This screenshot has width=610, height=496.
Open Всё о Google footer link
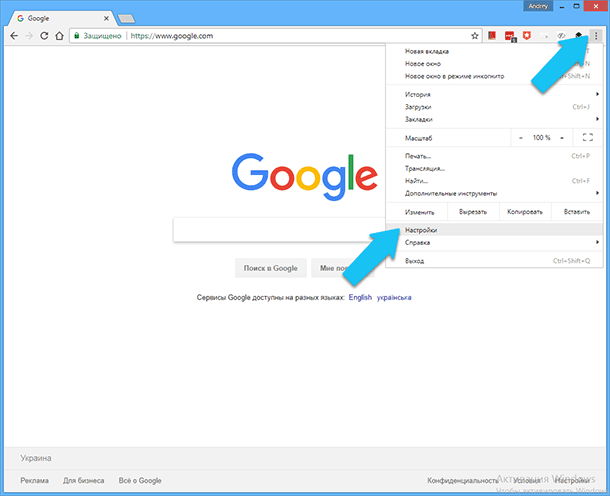click(140, 481)
